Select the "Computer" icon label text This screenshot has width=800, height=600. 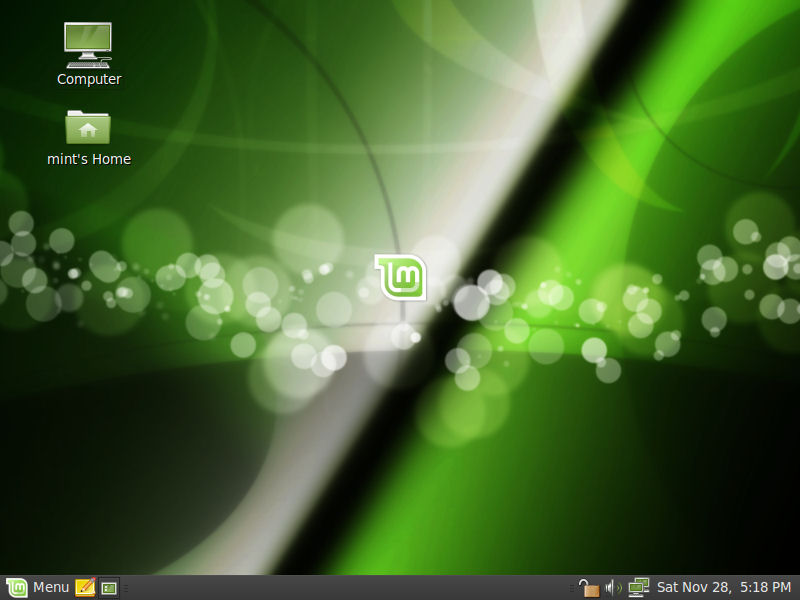click(89, 79)
